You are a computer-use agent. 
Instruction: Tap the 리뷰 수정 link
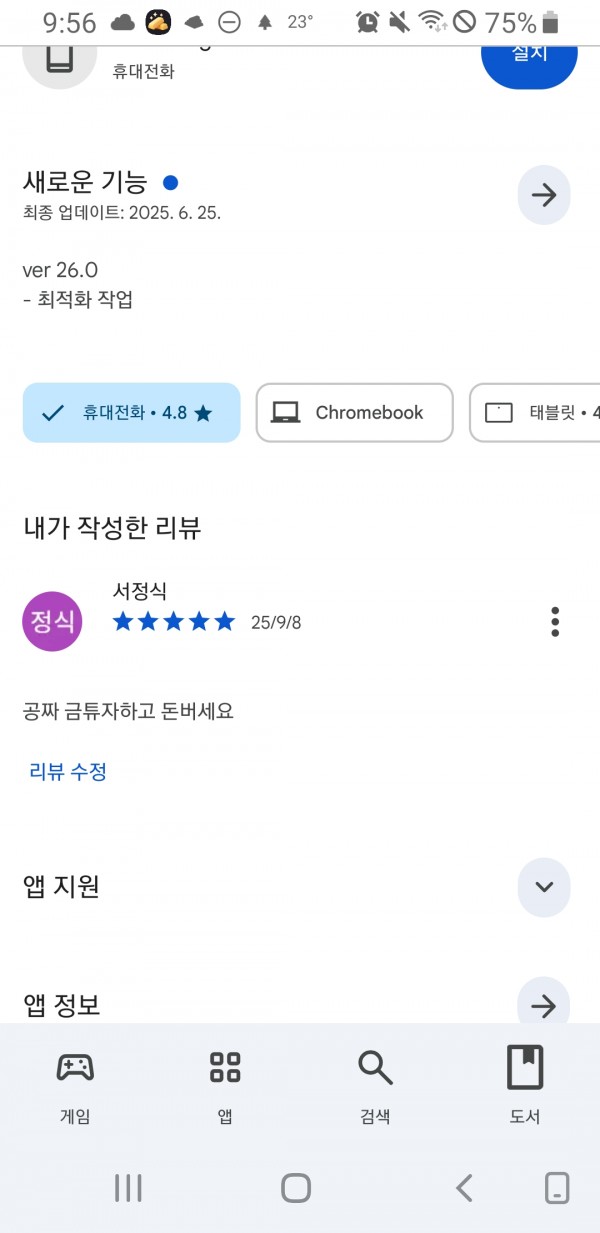click(68, 771)
